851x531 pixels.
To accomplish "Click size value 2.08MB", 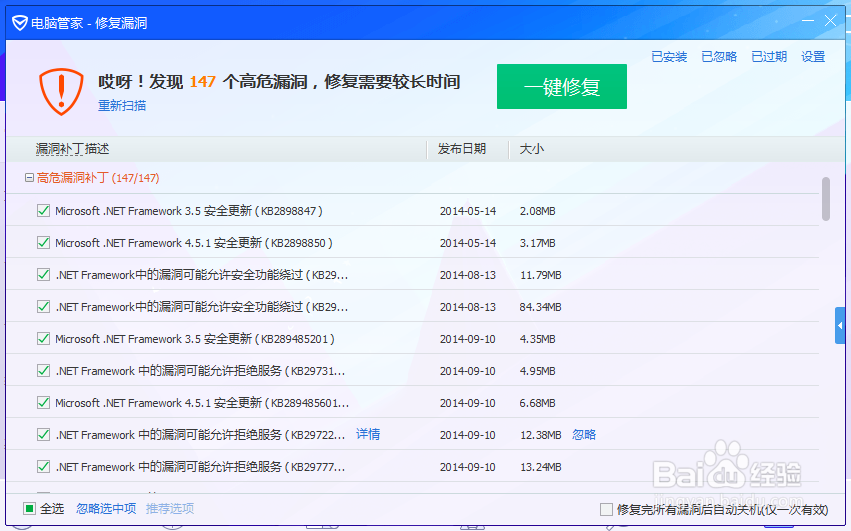I will point(537,211).
